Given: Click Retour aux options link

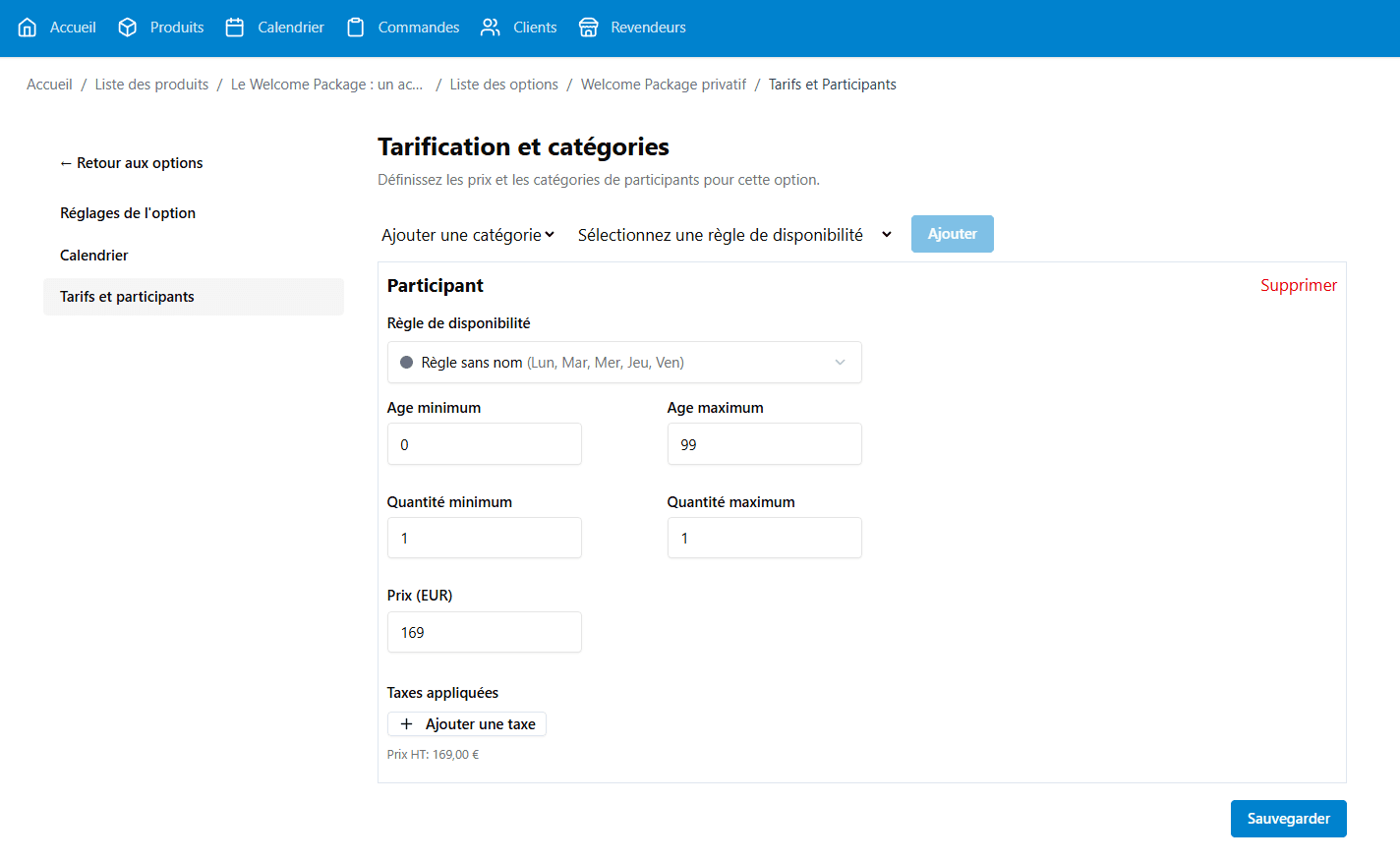Looking at the screenshot, I should [x=131, y=162].
